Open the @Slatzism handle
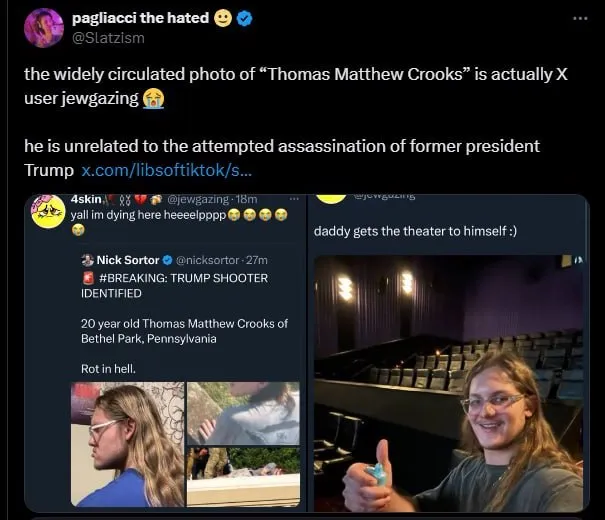This screenshot has height=520, width=605. pyautogui.click(x=106, y=38)
